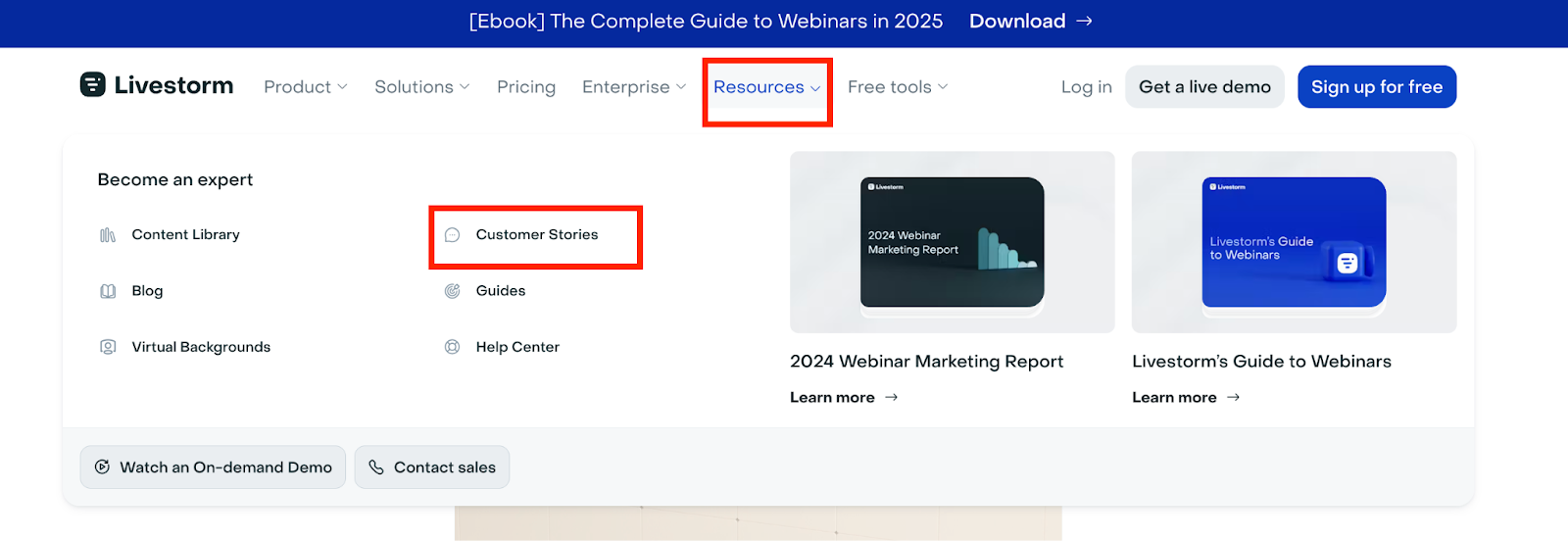
Task: Click the Content Library bars icon
Action: pyautogui.click(x=108, y=235)
